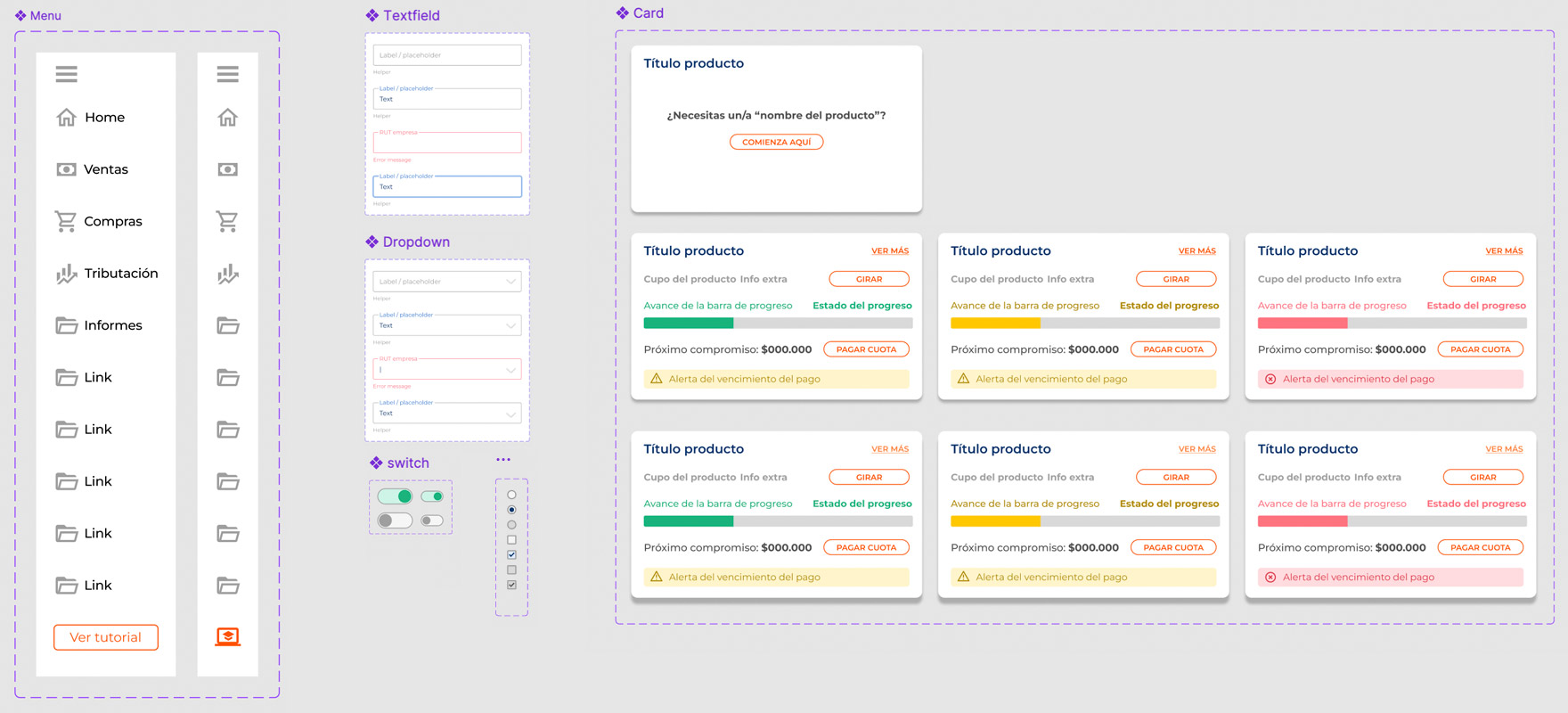Click the diamond component icon beside switch title

376,463
